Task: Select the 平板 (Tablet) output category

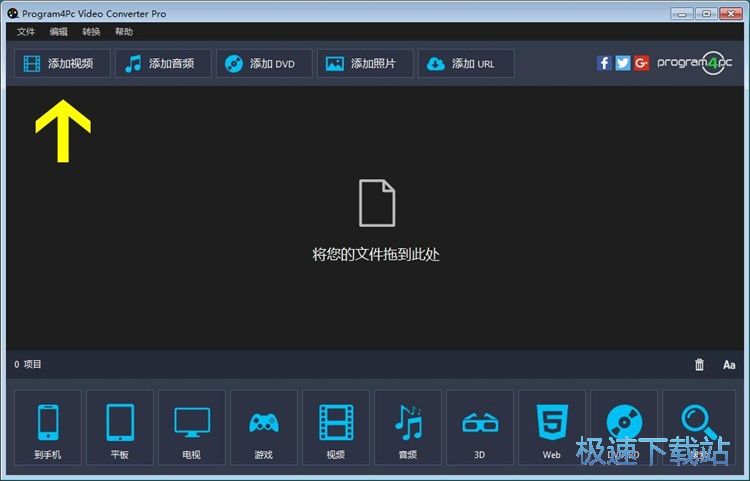Action: (120, 427)
